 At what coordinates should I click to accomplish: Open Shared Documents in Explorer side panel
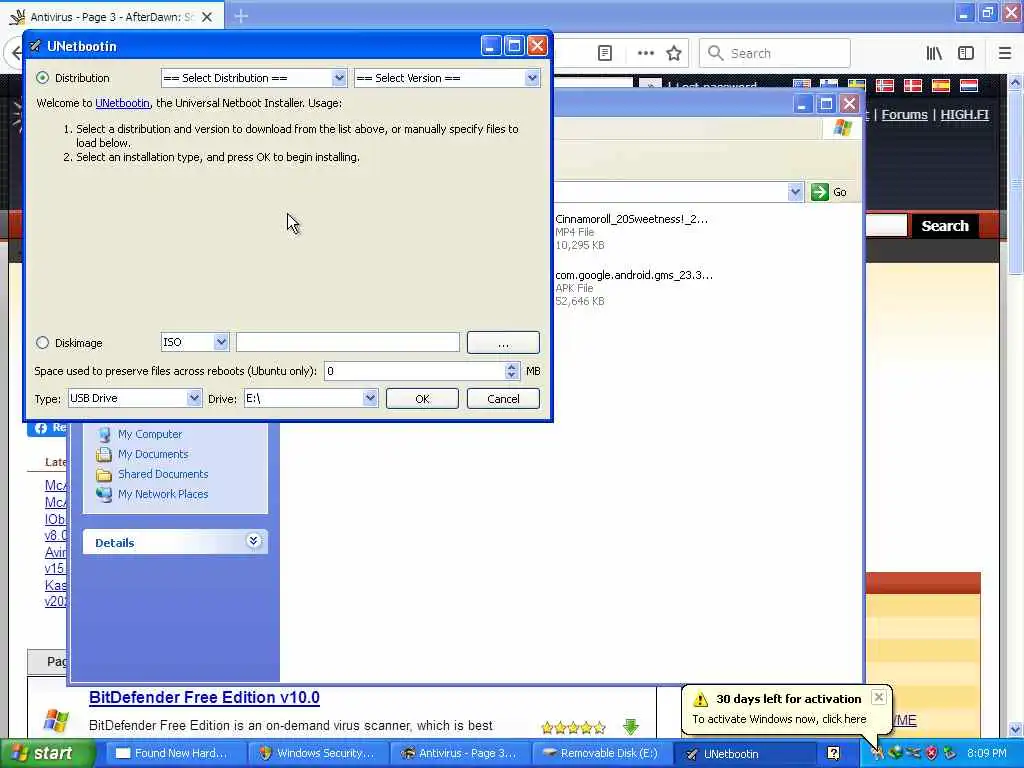(163, 474)
